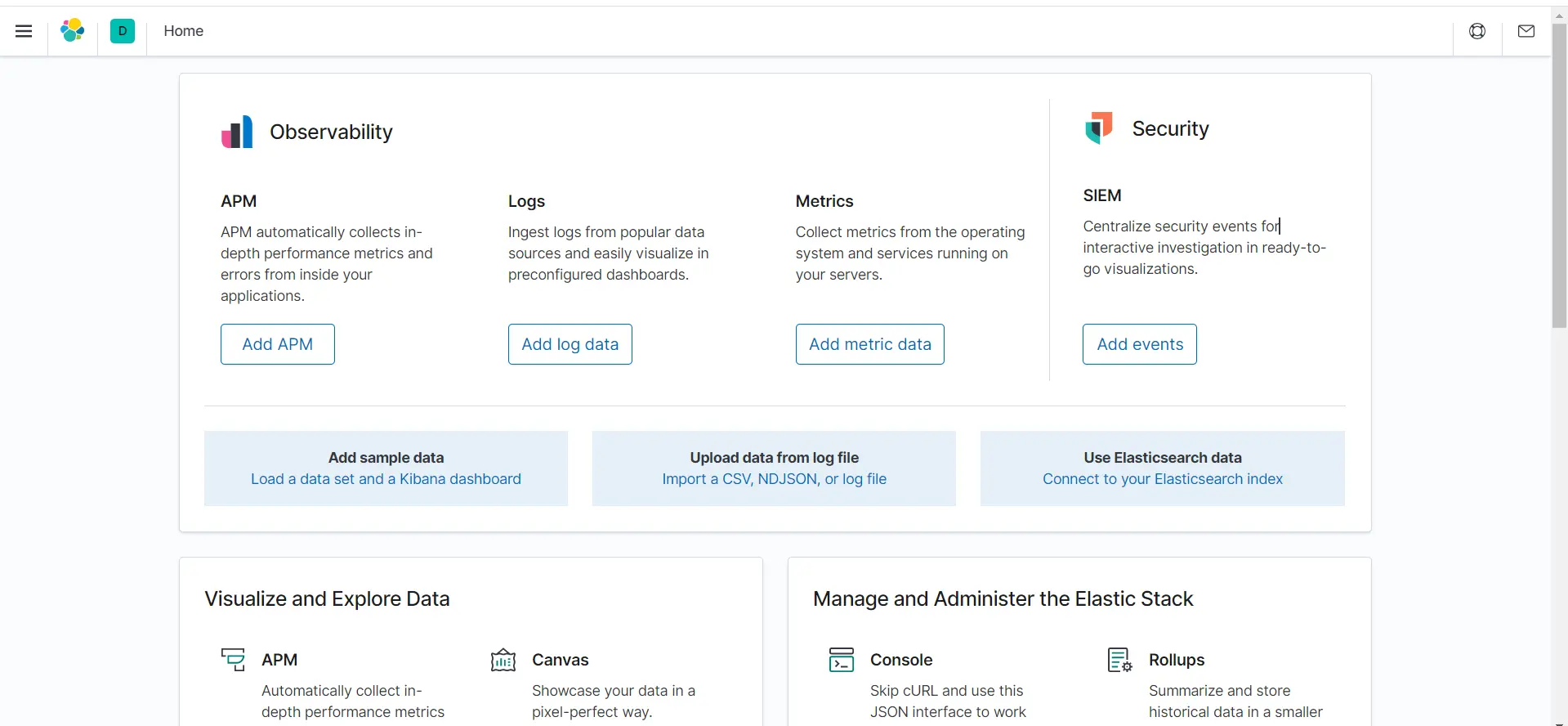
Task: Click Visualize and Explore Data heading
Action: tap(327, 598)
